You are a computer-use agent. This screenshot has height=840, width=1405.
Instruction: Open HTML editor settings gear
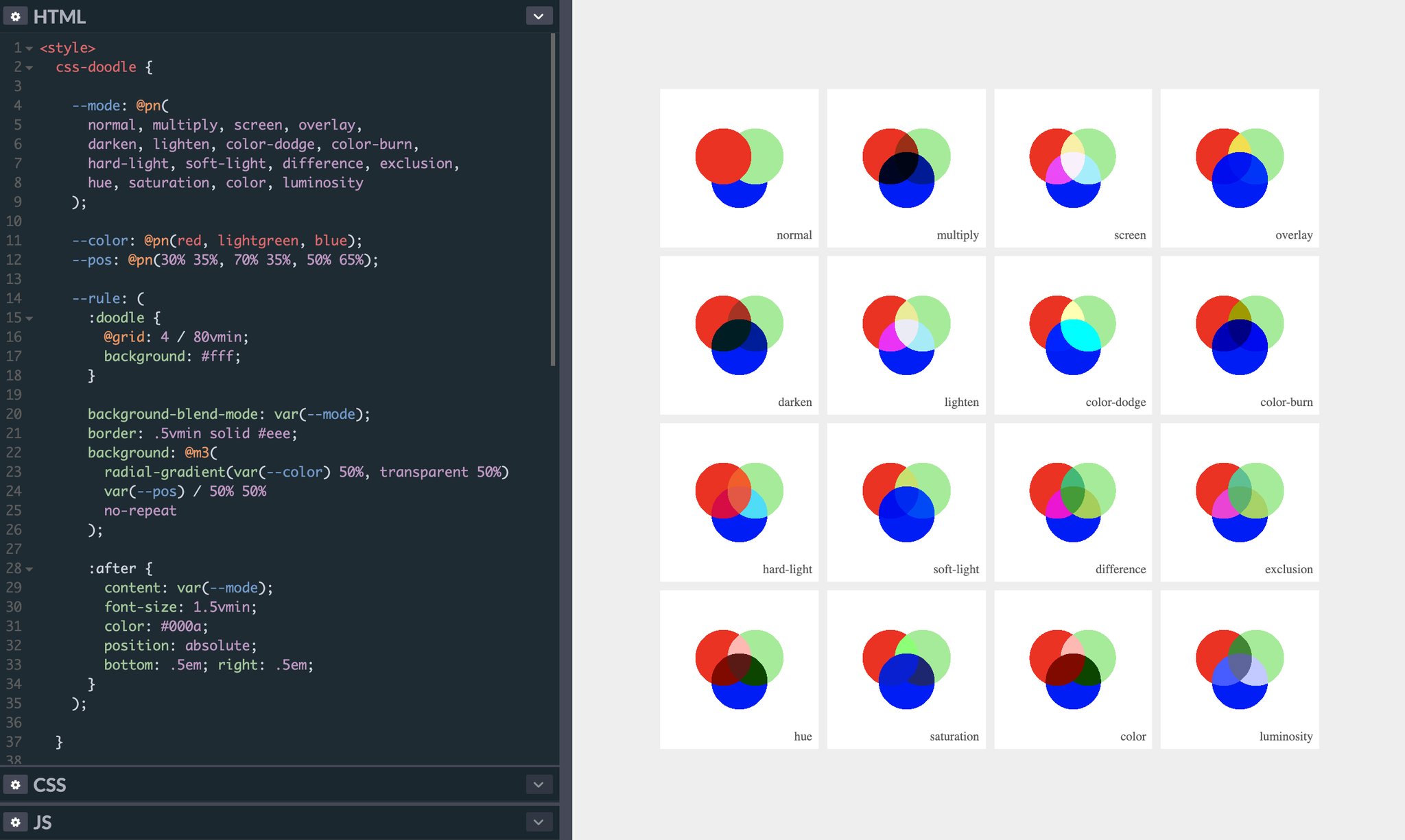15,16
